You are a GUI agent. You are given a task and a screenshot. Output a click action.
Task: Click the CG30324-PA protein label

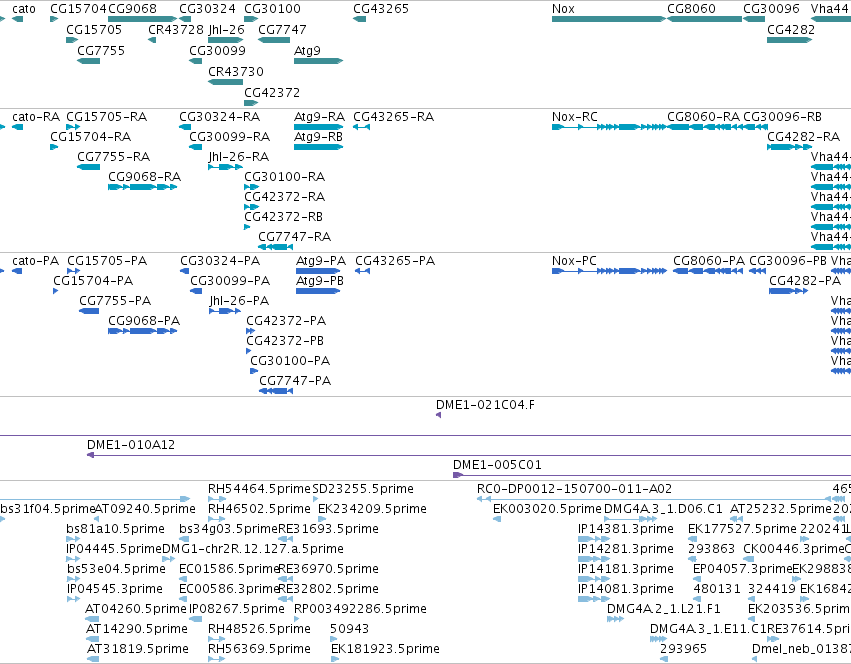220,261
